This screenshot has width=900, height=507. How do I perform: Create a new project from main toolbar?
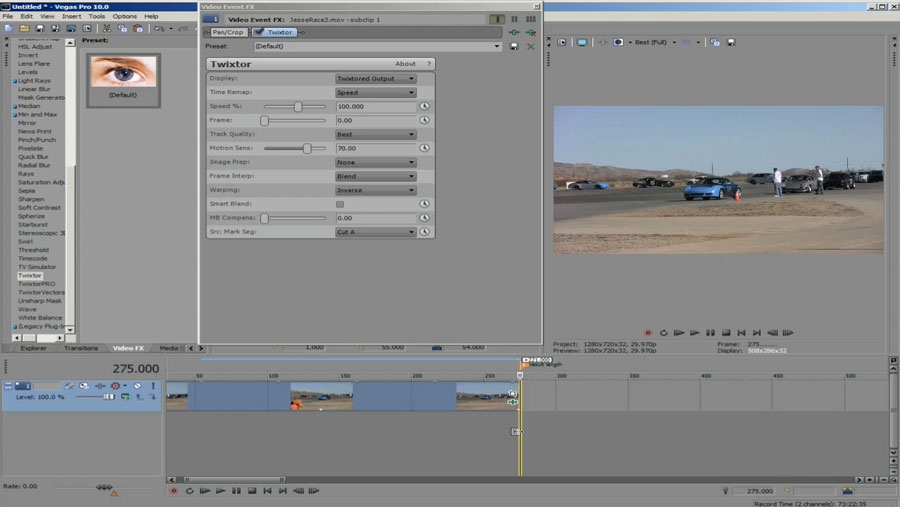coord(9,28)
